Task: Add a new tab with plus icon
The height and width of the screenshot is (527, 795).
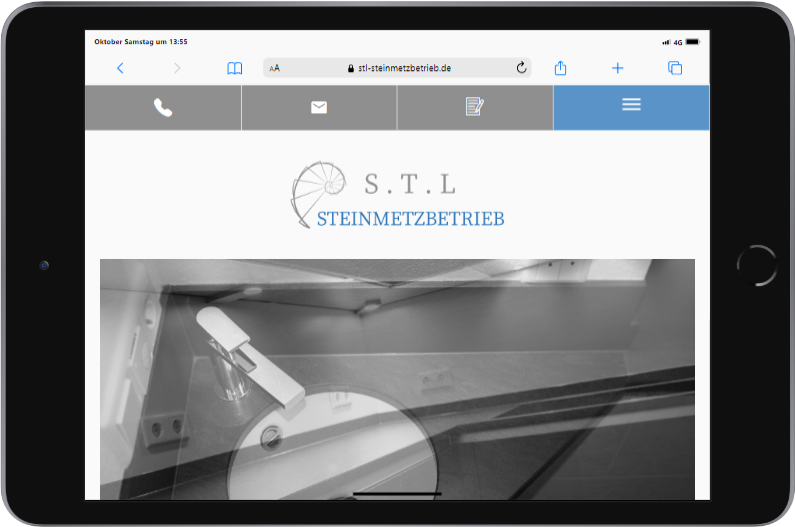Action: point(618,68)
